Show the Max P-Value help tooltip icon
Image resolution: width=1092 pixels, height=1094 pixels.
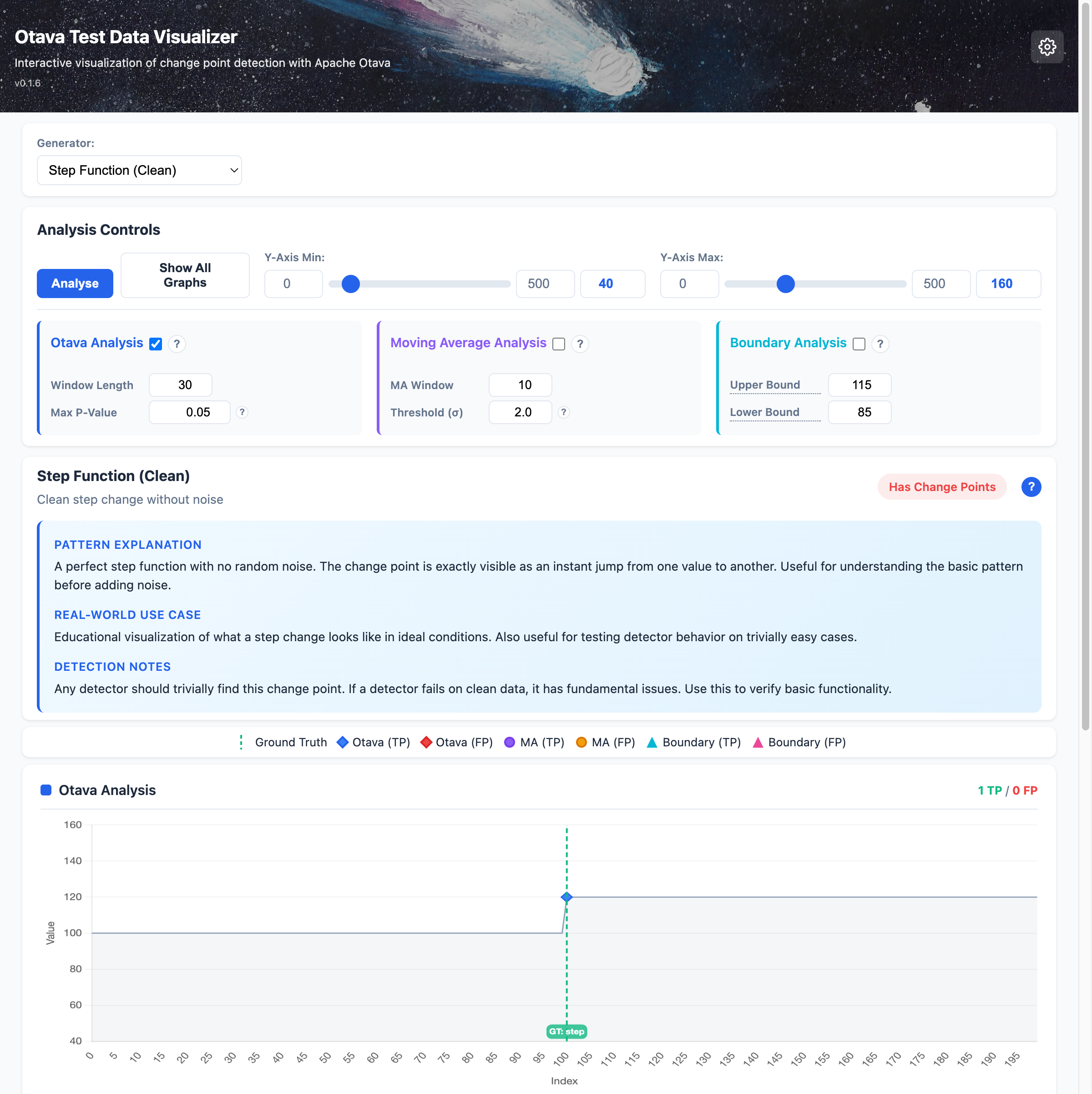coord(242,412)
